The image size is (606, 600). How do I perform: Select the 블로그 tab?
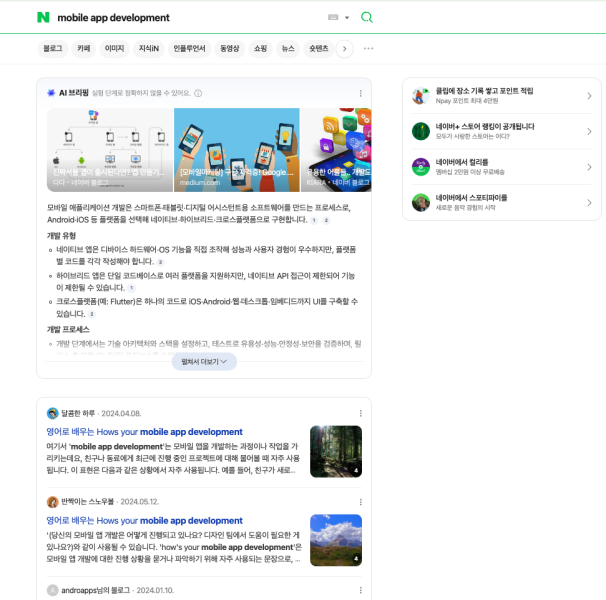(53, 49)
